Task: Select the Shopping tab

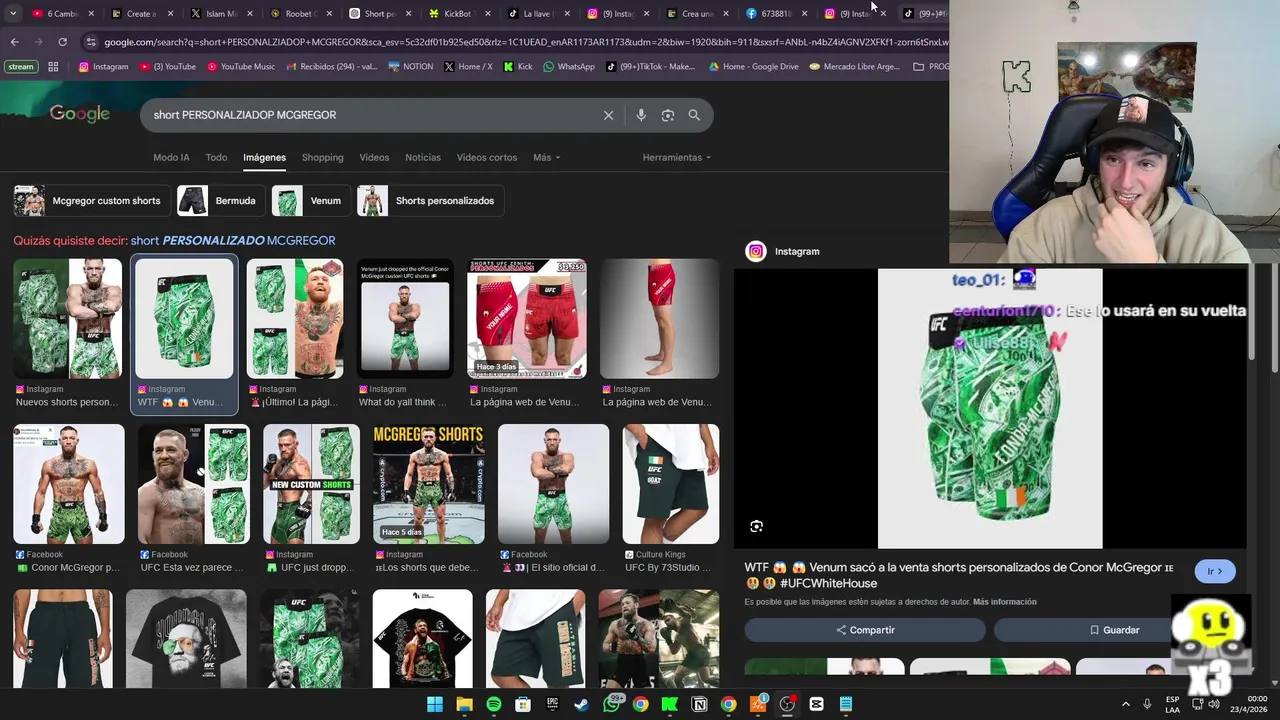Action: pyautogui.click(x=322, y=157)
